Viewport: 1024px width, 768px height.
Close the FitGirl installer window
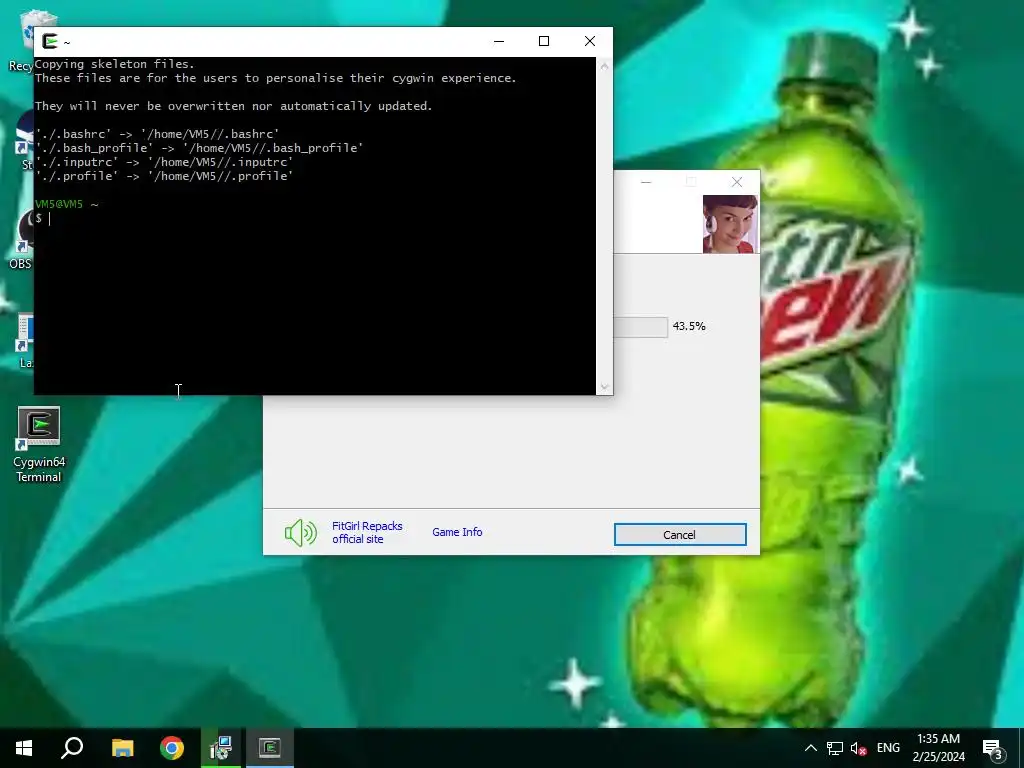(737, 182)
